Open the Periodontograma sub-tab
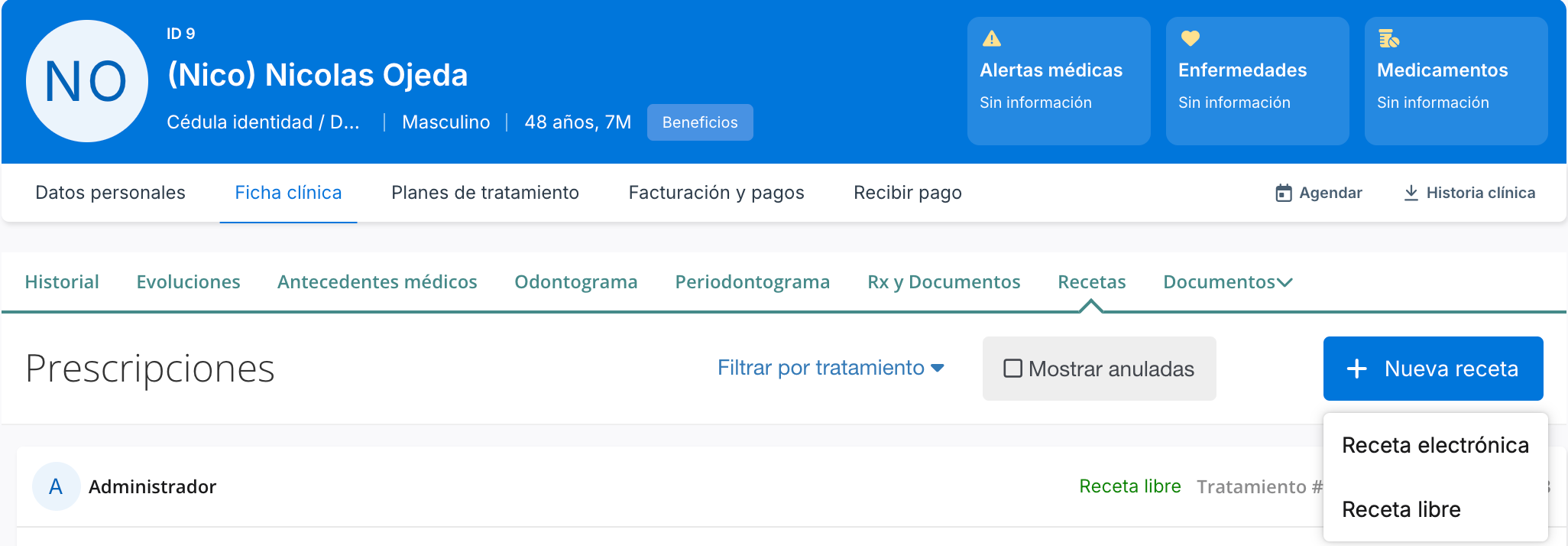Viewport: 1568px width, 546px height. pyautogui.click(x=753, y=282)
